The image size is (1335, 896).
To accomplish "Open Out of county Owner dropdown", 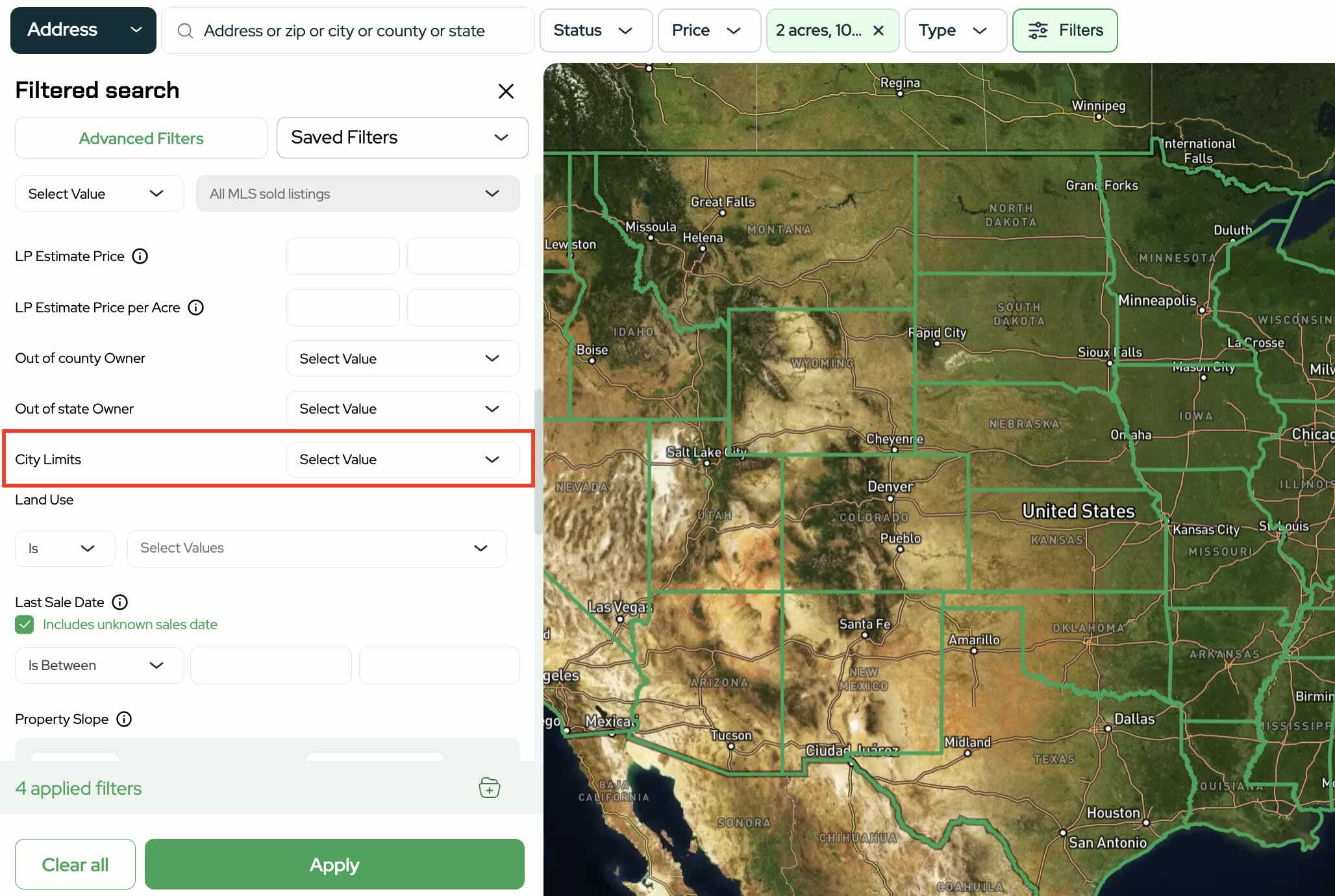I will click(x=403, y=358).
